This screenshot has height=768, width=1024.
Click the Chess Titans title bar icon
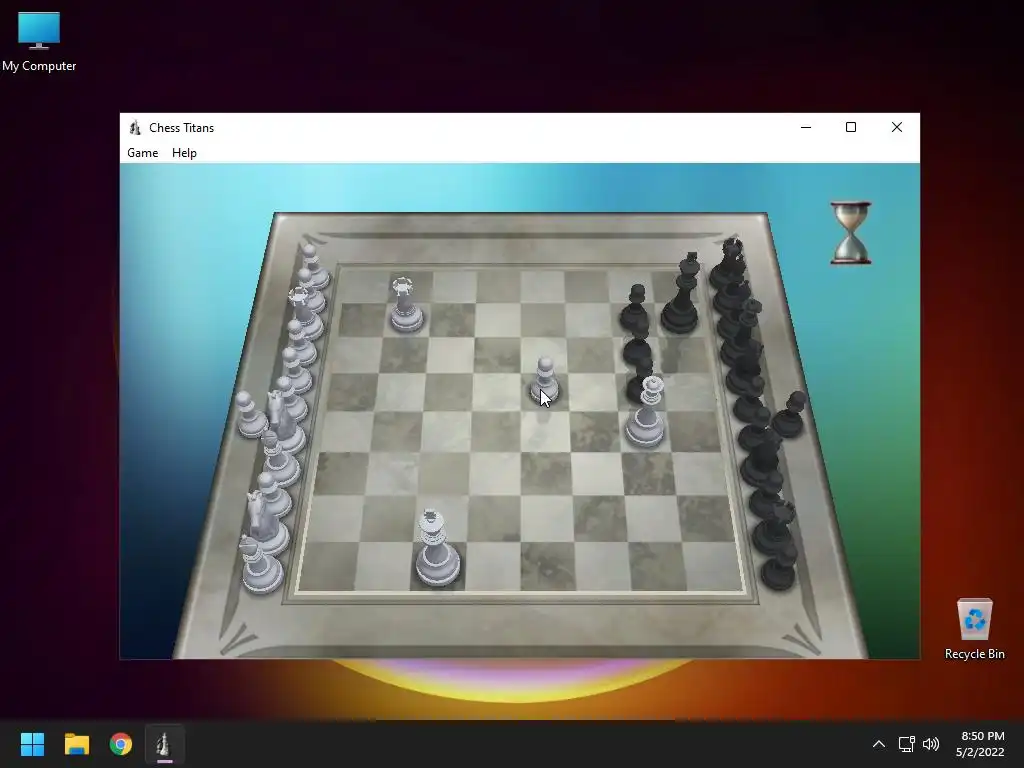[x=135, y=127]
